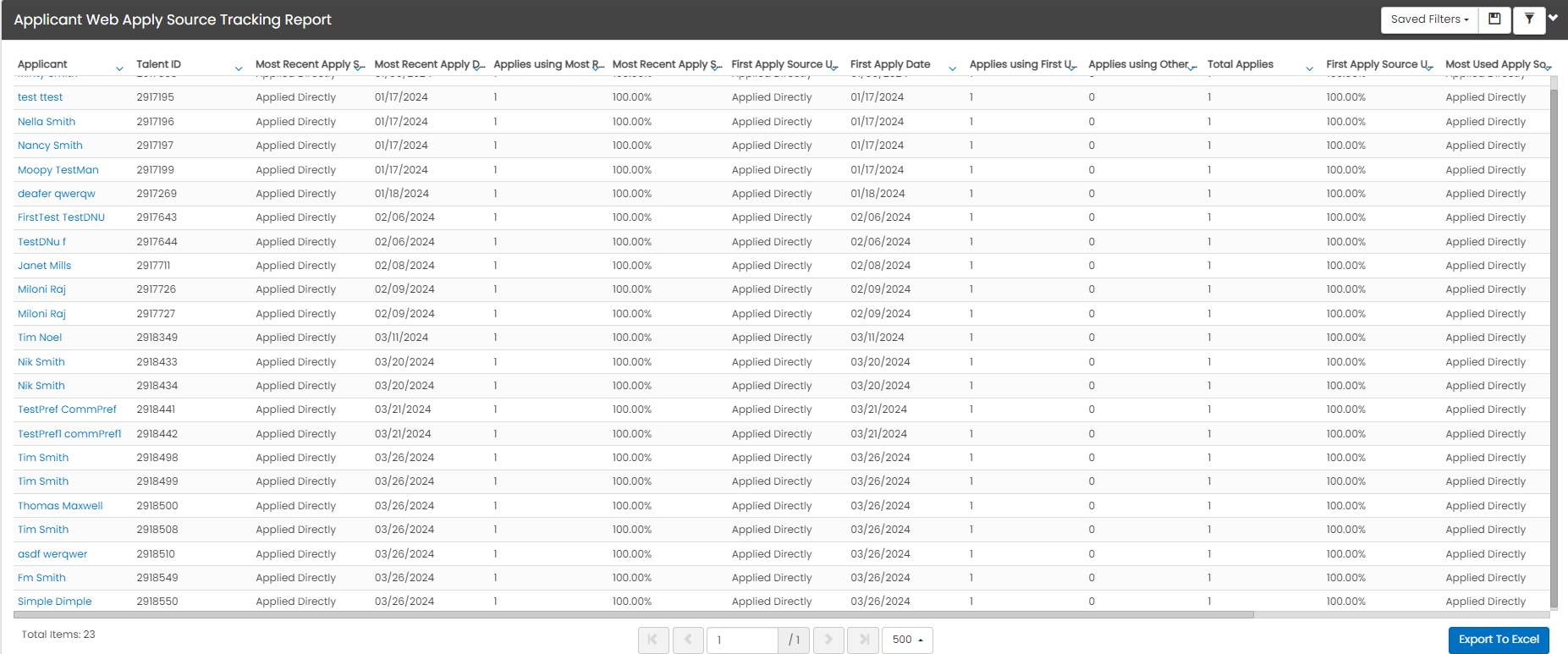Select Talent ID 2918510 cell
Viewport: 1568px width, 654px height.
pyautogui.click(x=156, y=554)
